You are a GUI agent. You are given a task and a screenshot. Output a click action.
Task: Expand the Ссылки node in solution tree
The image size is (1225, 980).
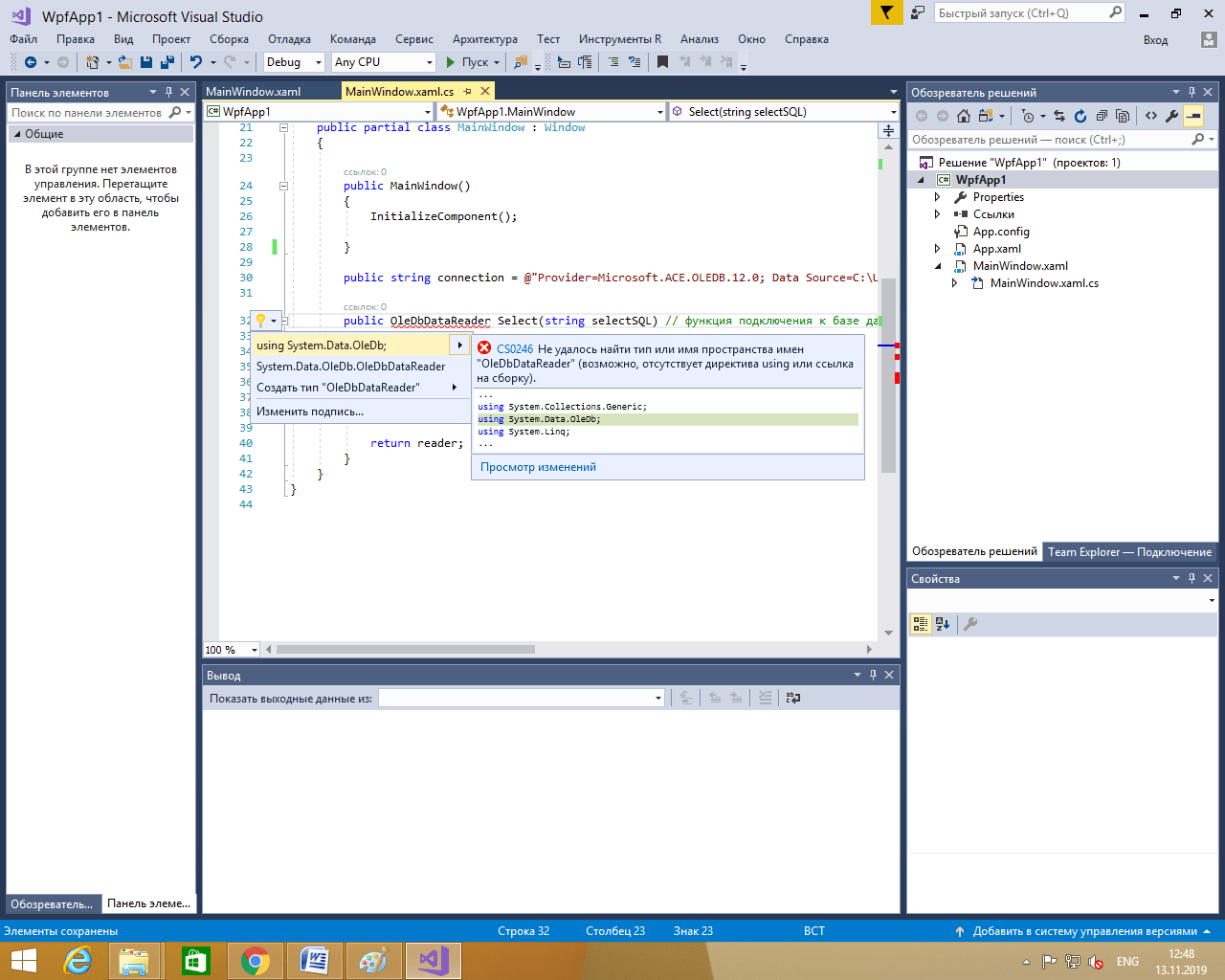click(x=938, y=214)
